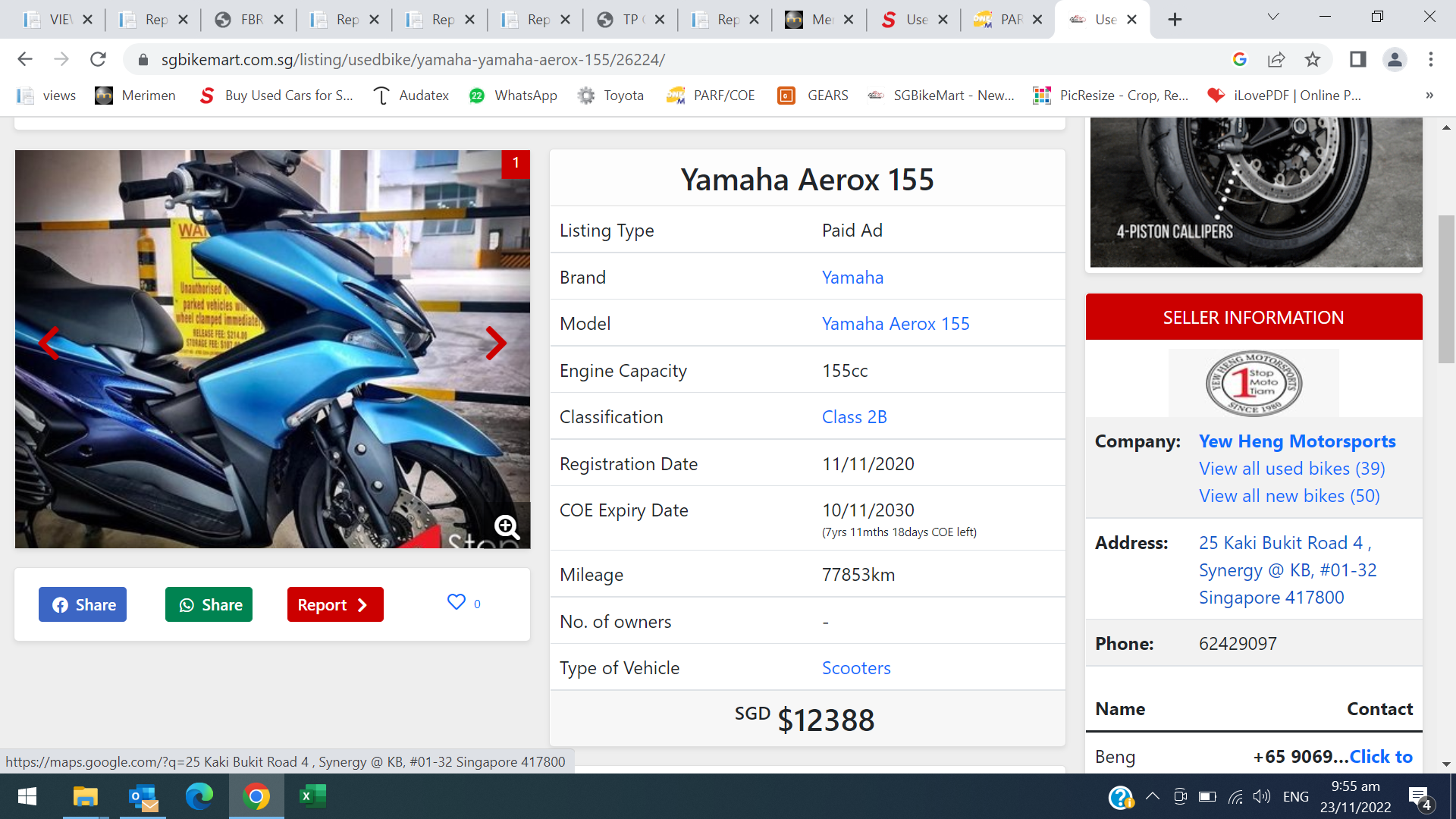Share listing via WhatsApp button

pos(209,604)
